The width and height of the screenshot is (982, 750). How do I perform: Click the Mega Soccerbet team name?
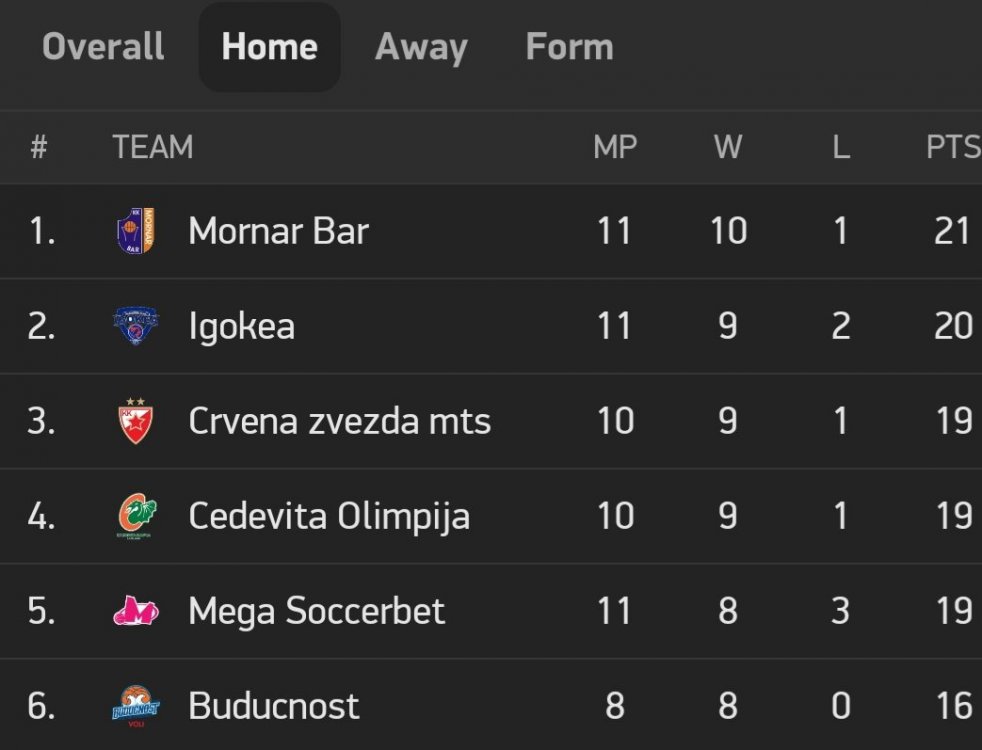pos(316,611)
